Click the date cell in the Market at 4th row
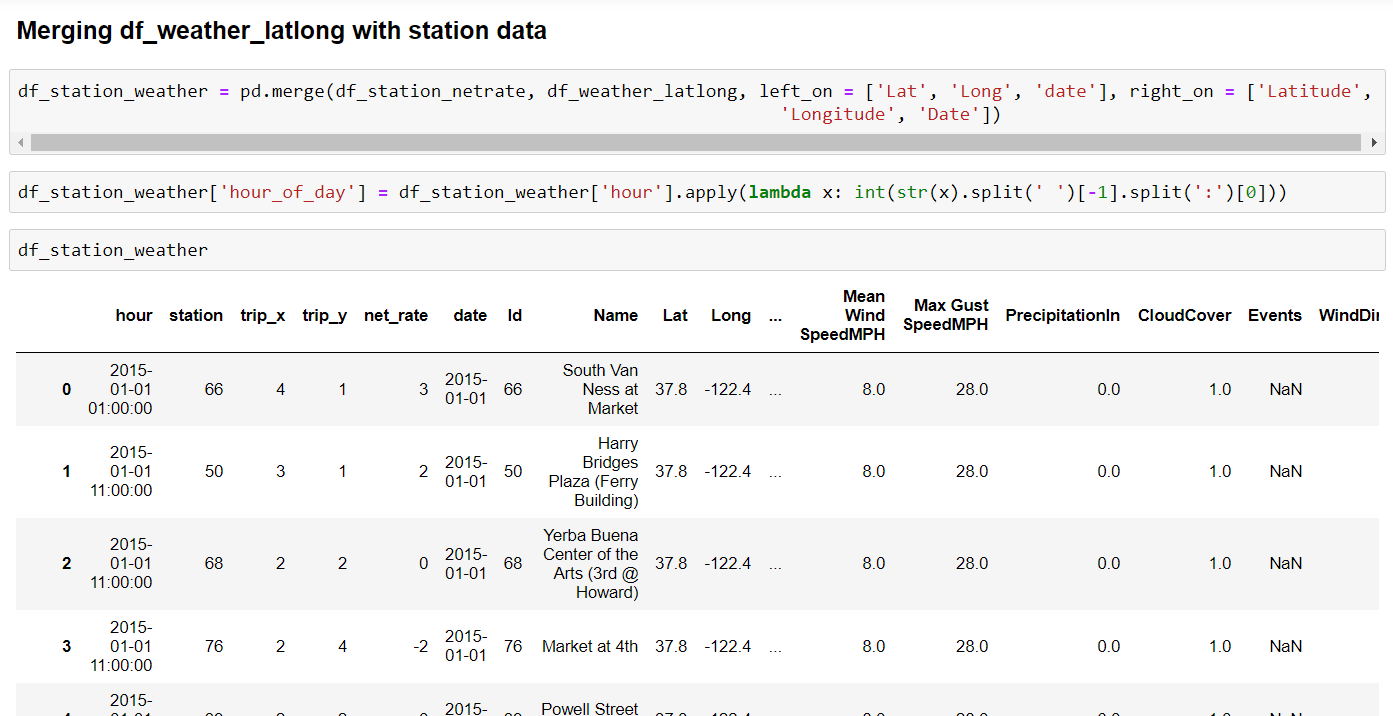The image size is (1393, 716). pyautogui.click(x=466, y=647)
